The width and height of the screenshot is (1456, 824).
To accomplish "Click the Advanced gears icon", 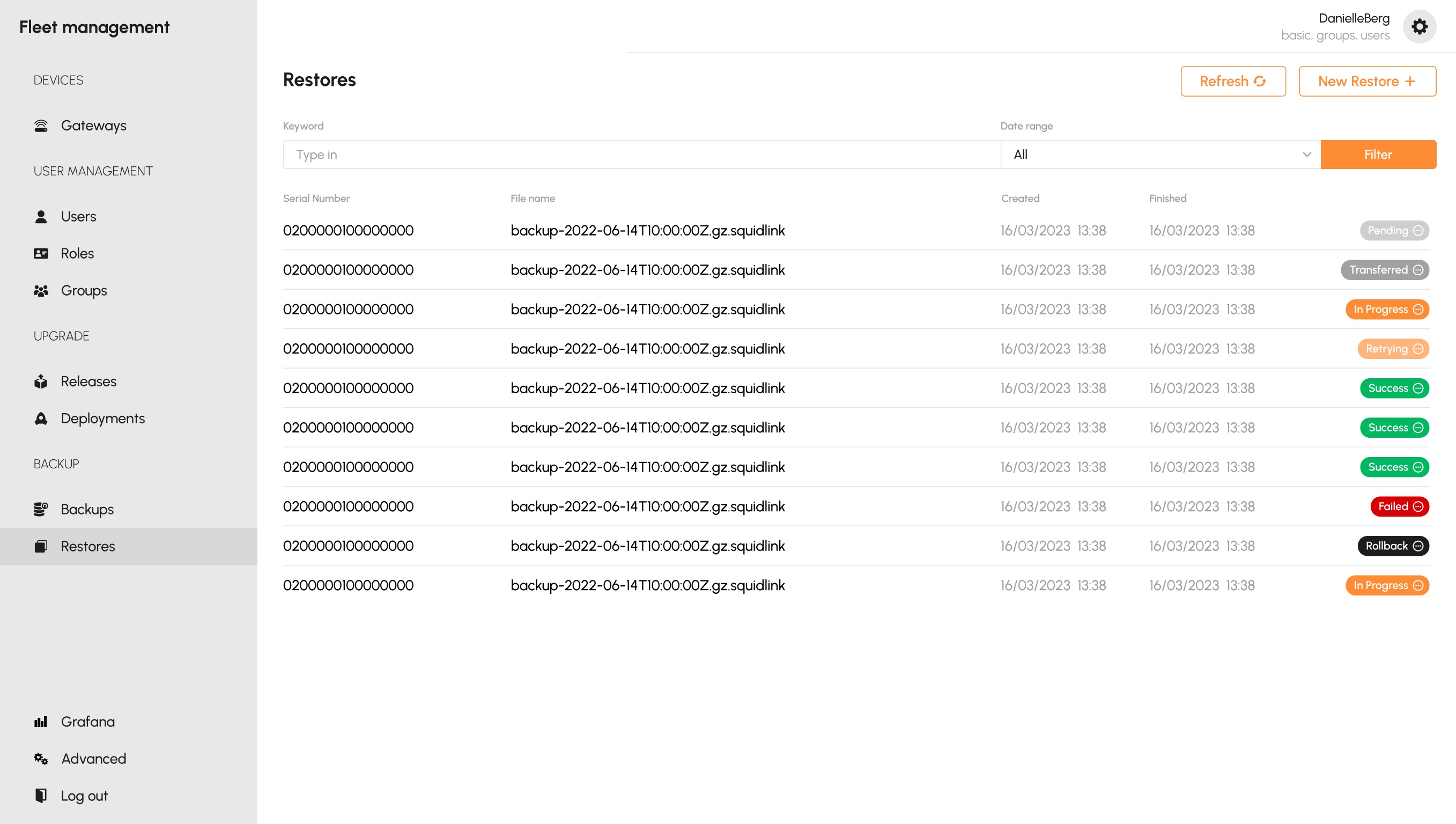I will [x=41, y=759].
